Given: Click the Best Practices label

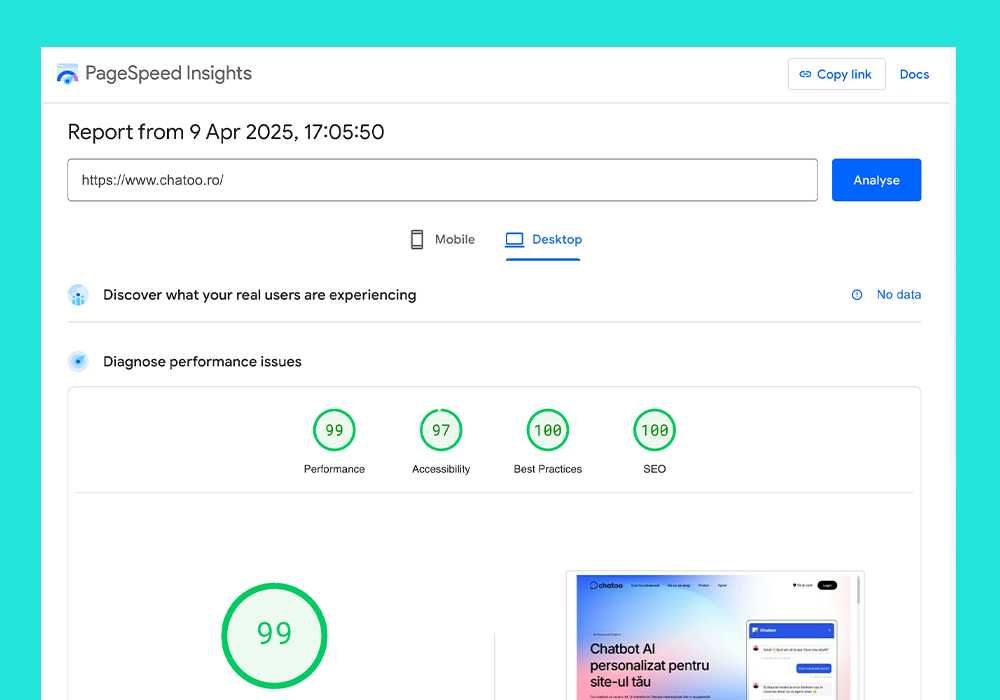Looking at the screenshot, I should [x=548, y=469].
